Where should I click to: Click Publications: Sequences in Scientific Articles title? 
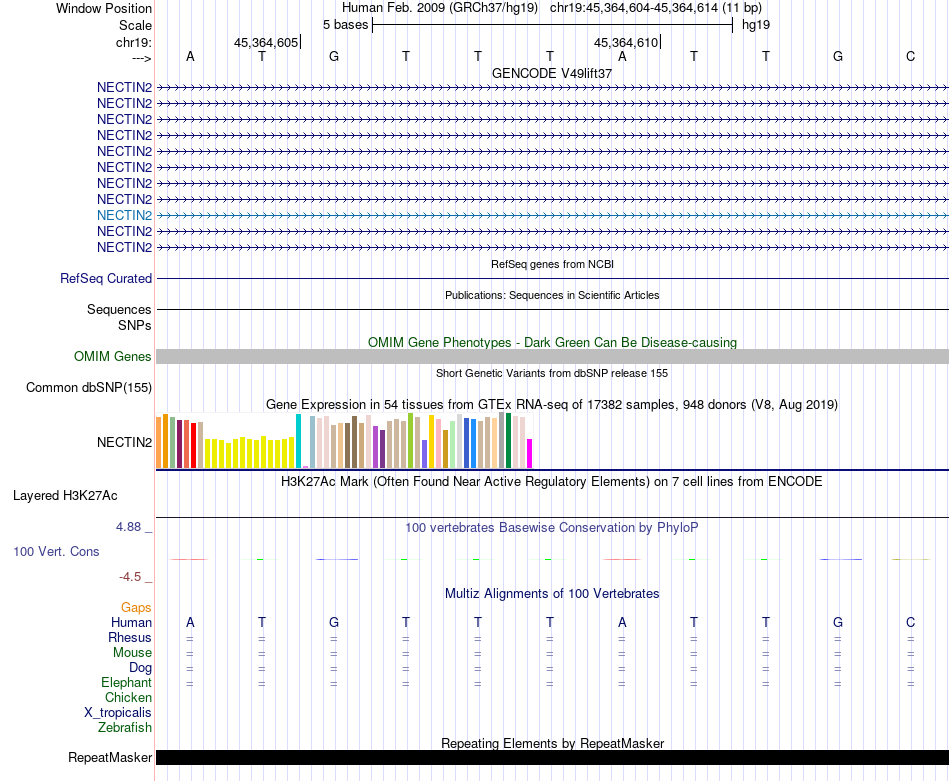(x=552, y=295)
